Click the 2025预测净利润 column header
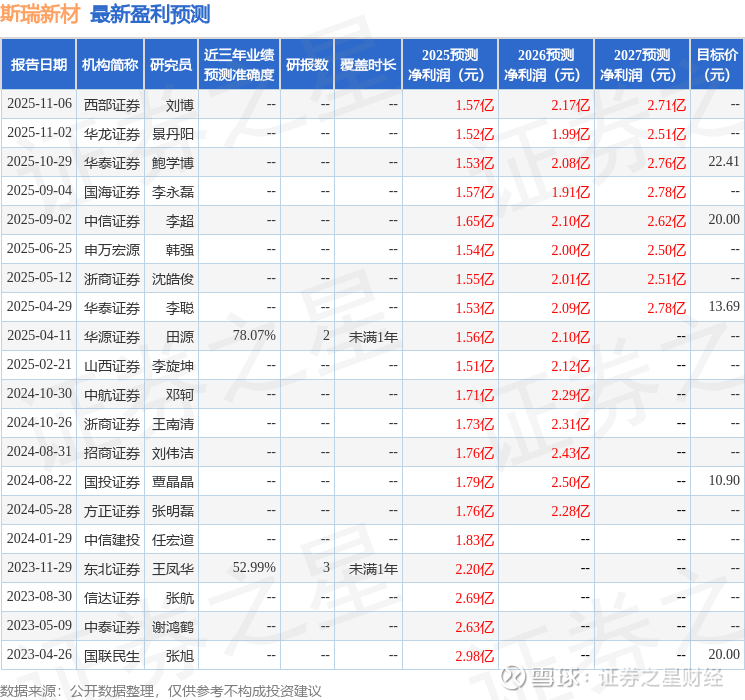 tap(450, 64)
